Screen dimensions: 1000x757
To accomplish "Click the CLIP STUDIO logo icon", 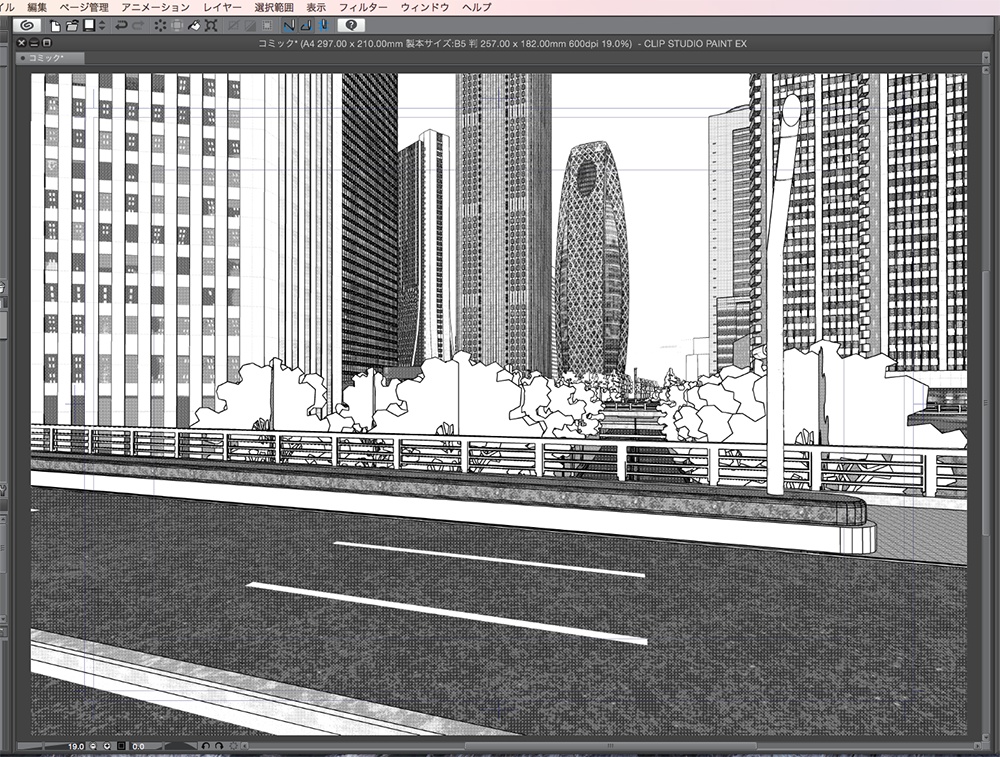I will coord(28,25).
